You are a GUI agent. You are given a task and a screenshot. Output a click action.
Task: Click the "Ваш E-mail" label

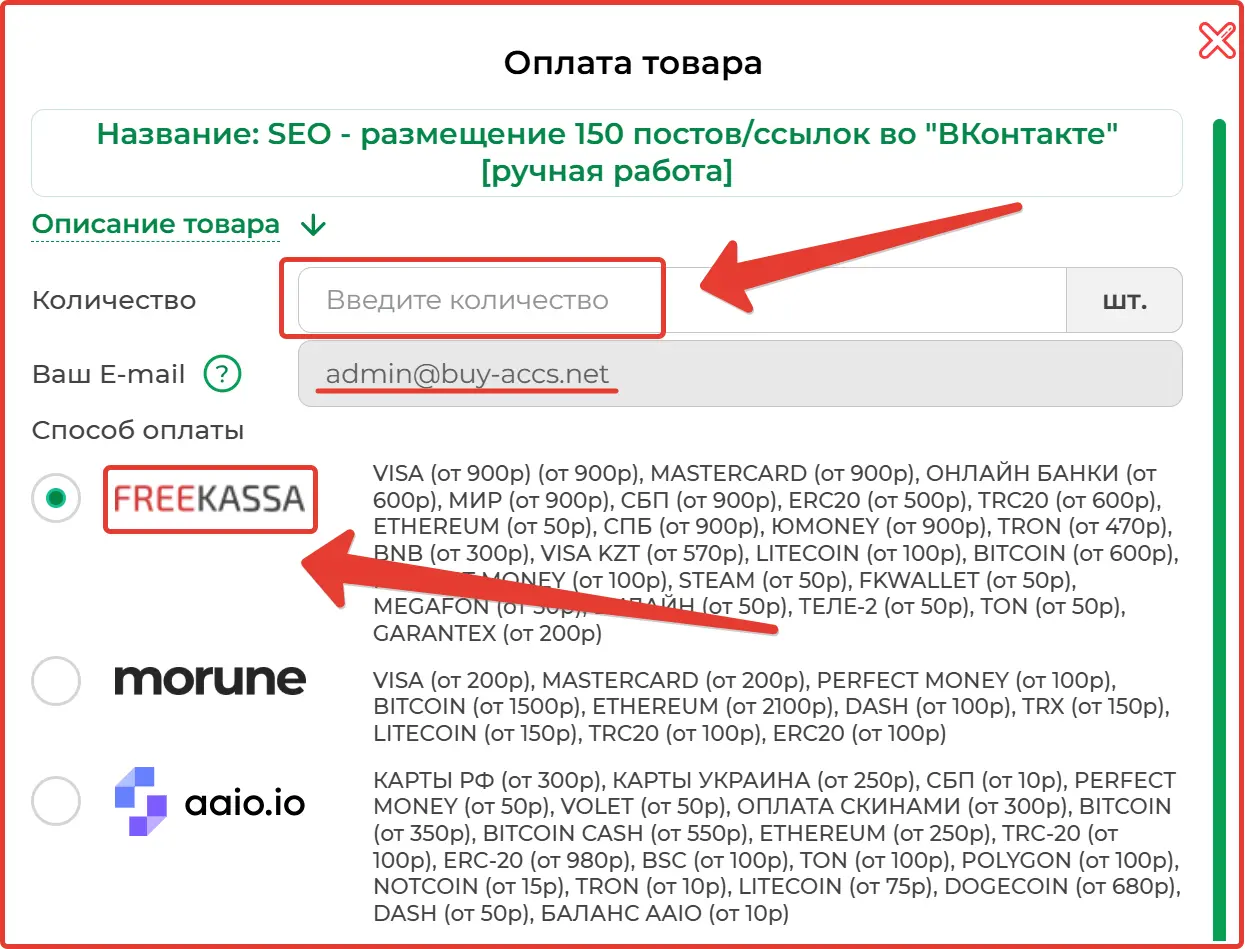click(x=109, y=375)
